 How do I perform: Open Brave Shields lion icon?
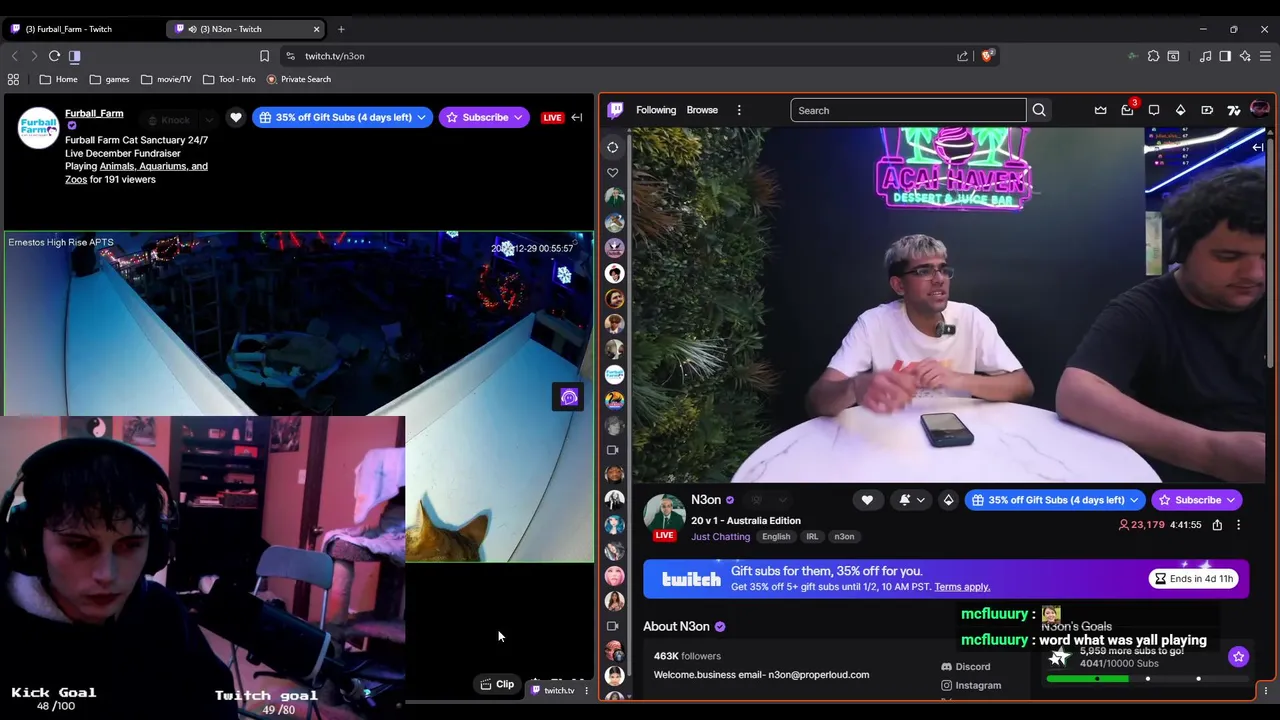click(x=987, y=56)
